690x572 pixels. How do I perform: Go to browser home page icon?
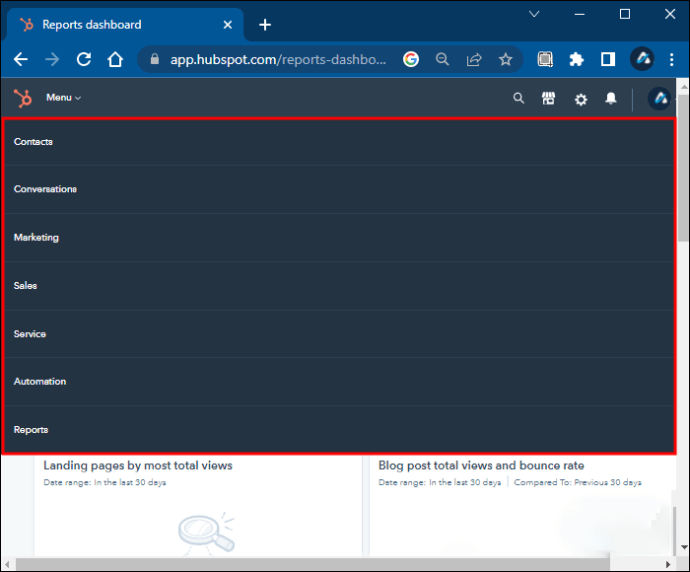pyautogui.click(x=115, y=59)
